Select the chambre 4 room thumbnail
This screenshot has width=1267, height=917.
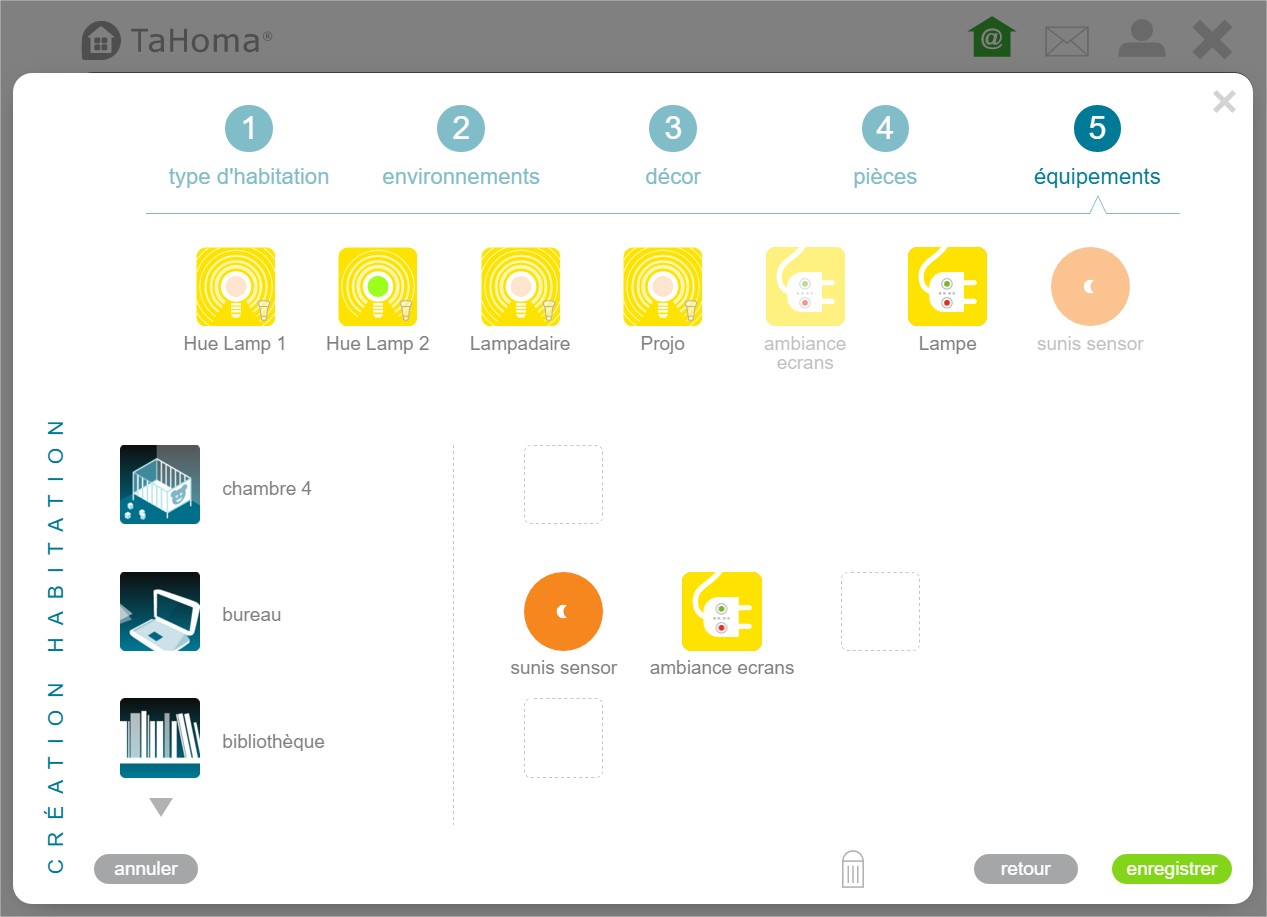click(160, 484)
